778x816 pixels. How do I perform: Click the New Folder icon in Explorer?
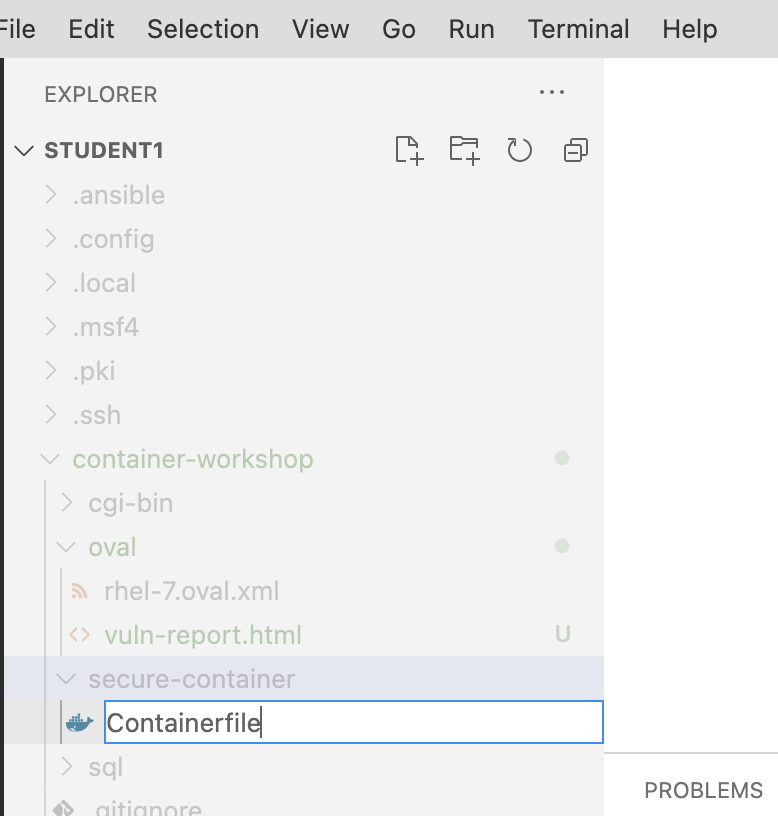coord(464,149)
